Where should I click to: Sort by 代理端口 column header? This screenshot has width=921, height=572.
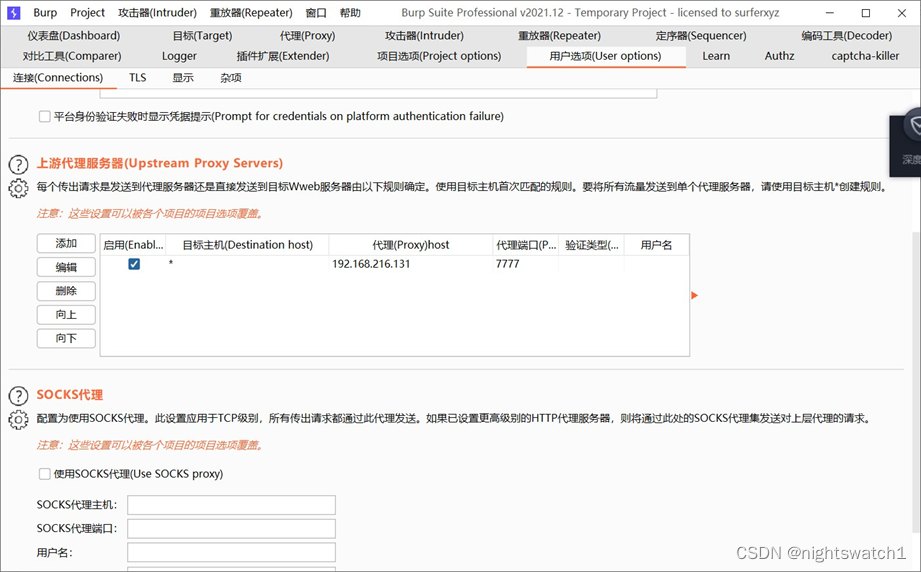pos(526,245)
